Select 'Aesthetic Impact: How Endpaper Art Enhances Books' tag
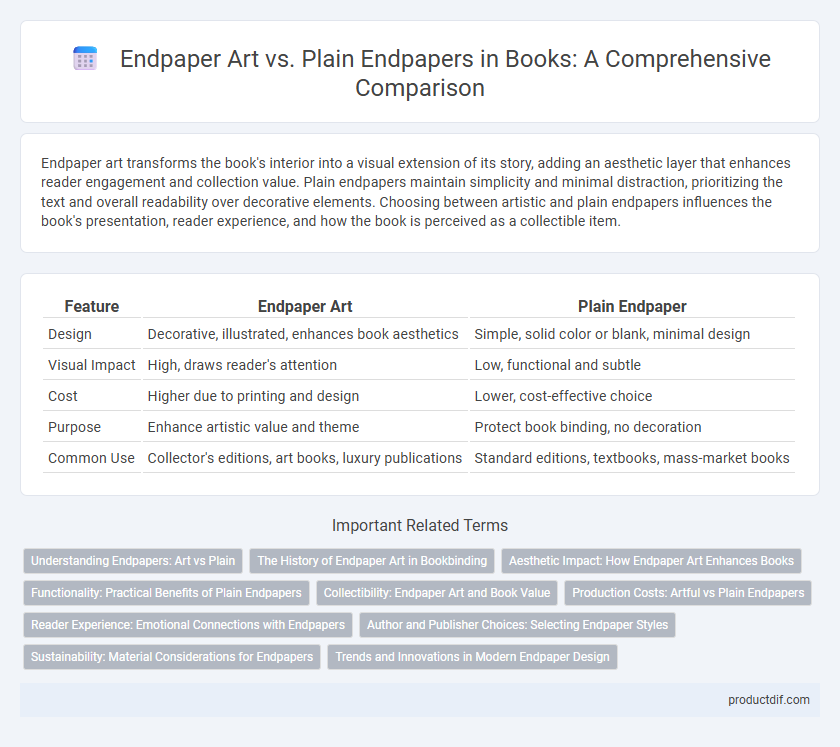This screenshot has width=840, height=747. pos(651,561)
